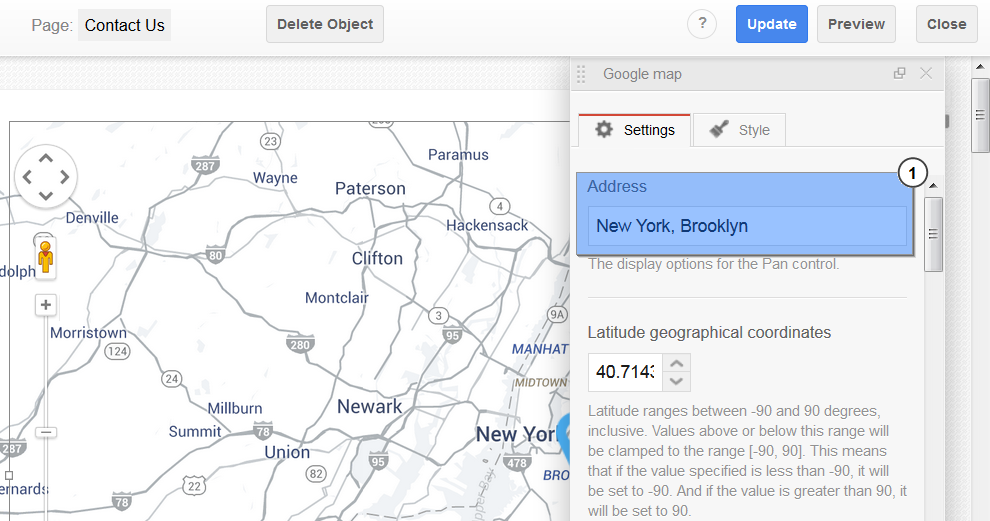The image size is (990, 521).
Task: Zoom out with the map minus button
Action: click(45, 433)
